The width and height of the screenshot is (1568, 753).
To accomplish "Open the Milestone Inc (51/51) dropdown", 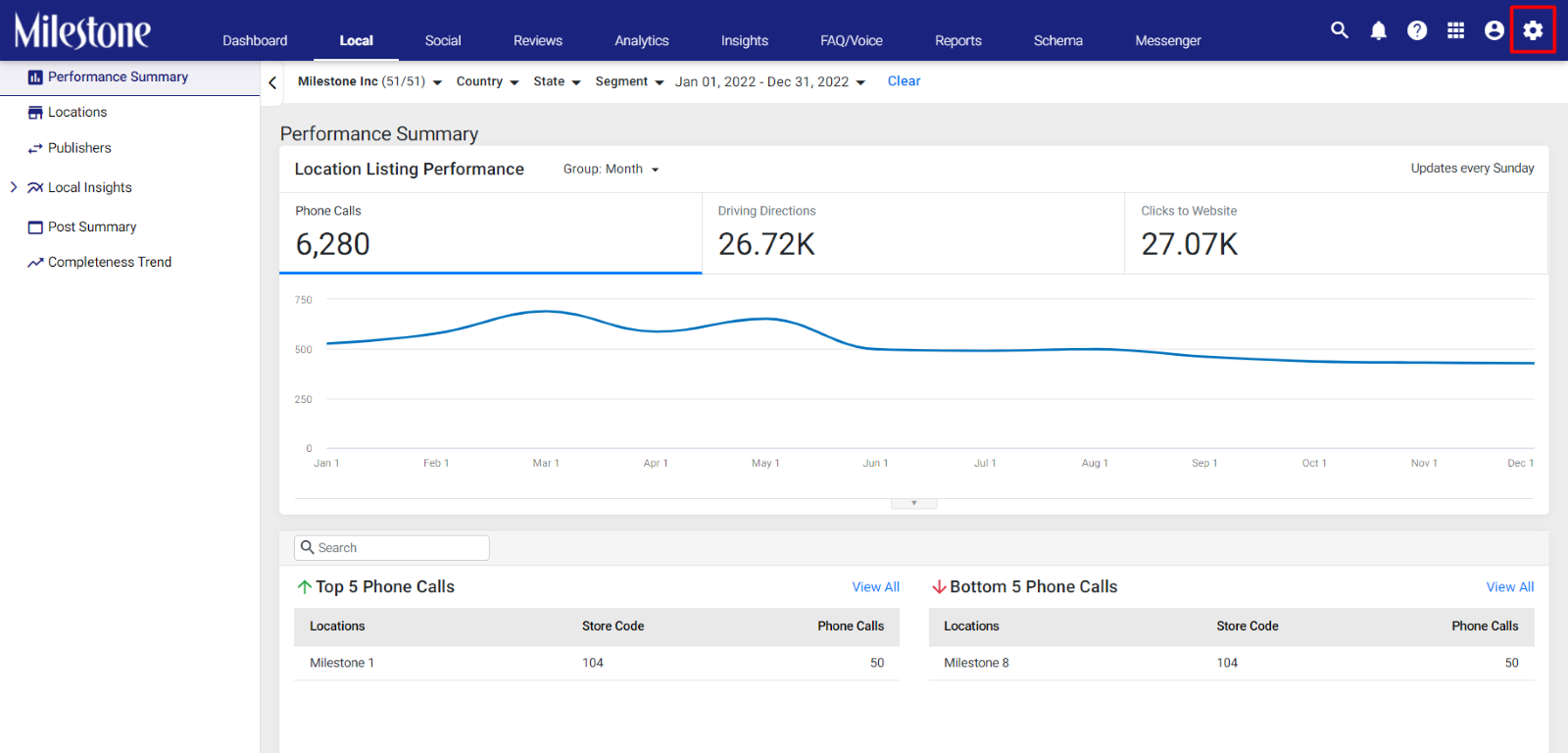I will coord(369,81).
